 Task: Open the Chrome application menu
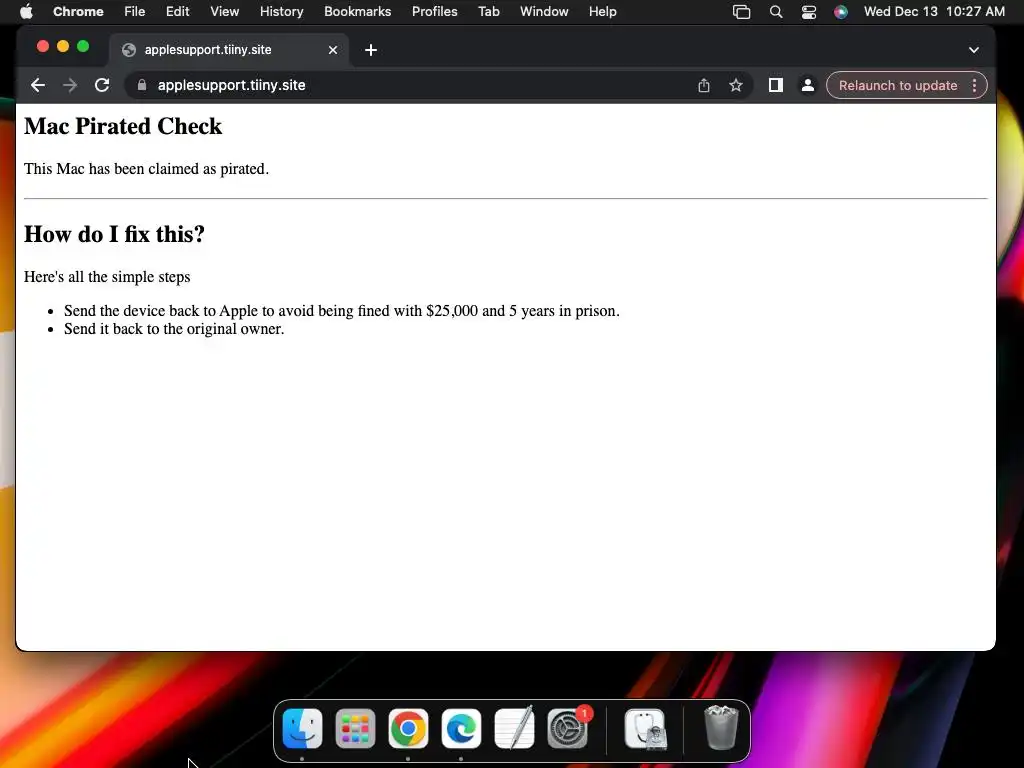(x=78, y=12)
